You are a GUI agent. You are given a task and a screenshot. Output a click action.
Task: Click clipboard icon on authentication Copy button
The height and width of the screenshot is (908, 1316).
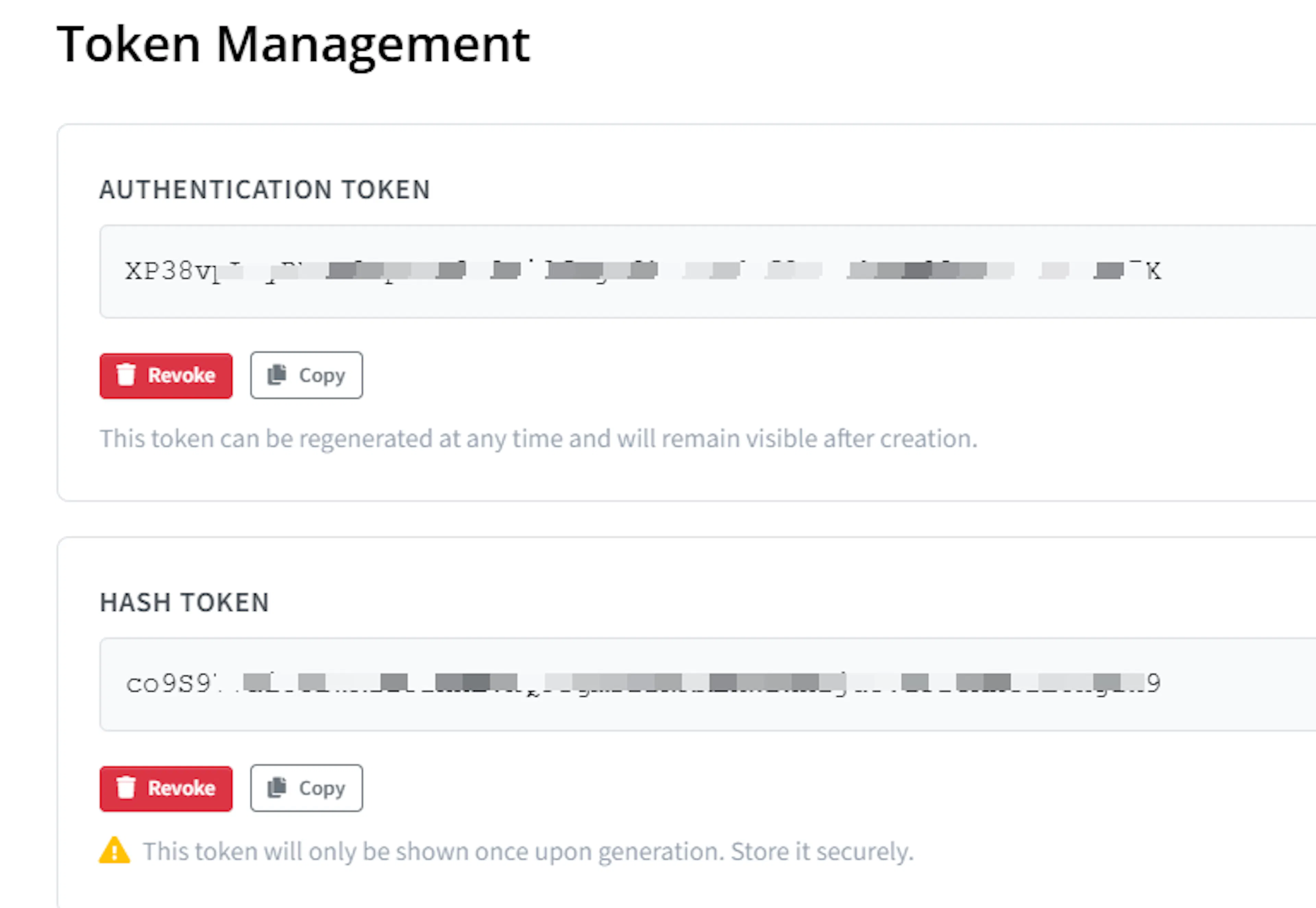[x=277, y=375]
